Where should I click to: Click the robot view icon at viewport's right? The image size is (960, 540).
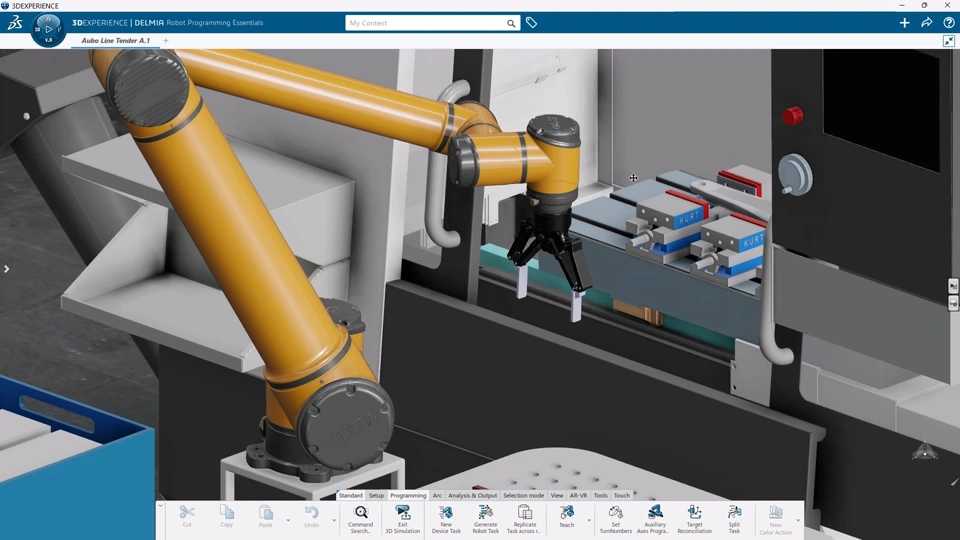[924, 452]
